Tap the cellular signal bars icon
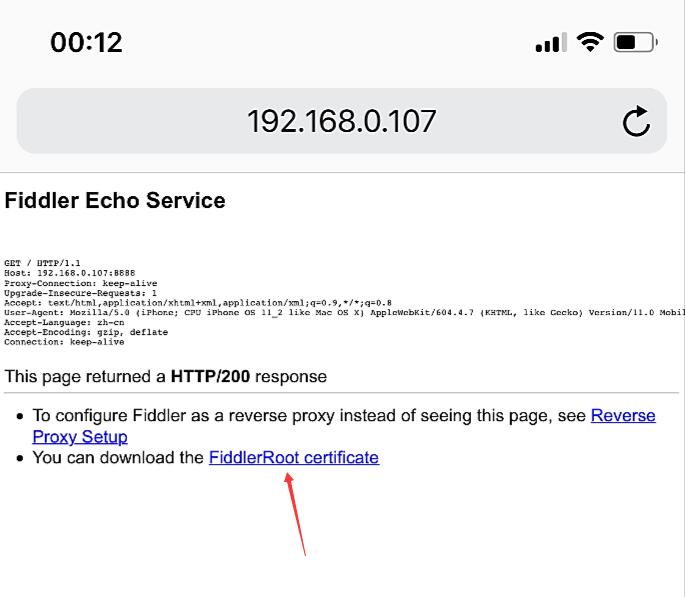685x597 pixels. (551, 43)
